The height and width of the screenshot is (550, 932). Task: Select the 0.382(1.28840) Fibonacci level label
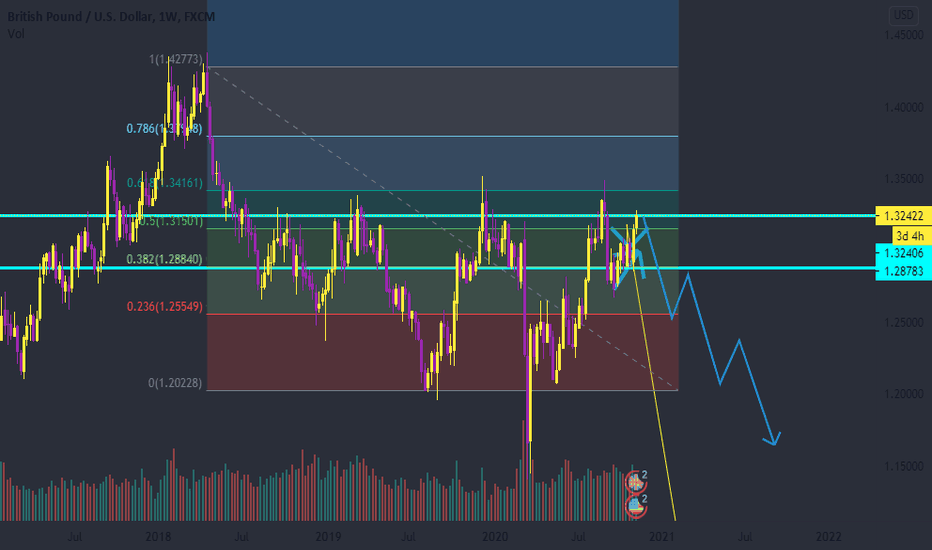pos(165,259)
